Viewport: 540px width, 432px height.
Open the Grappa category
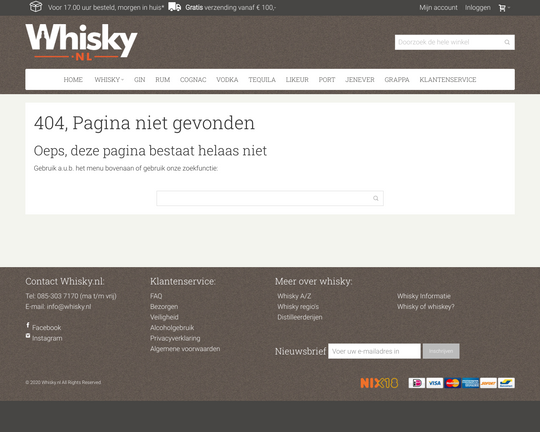397,80
